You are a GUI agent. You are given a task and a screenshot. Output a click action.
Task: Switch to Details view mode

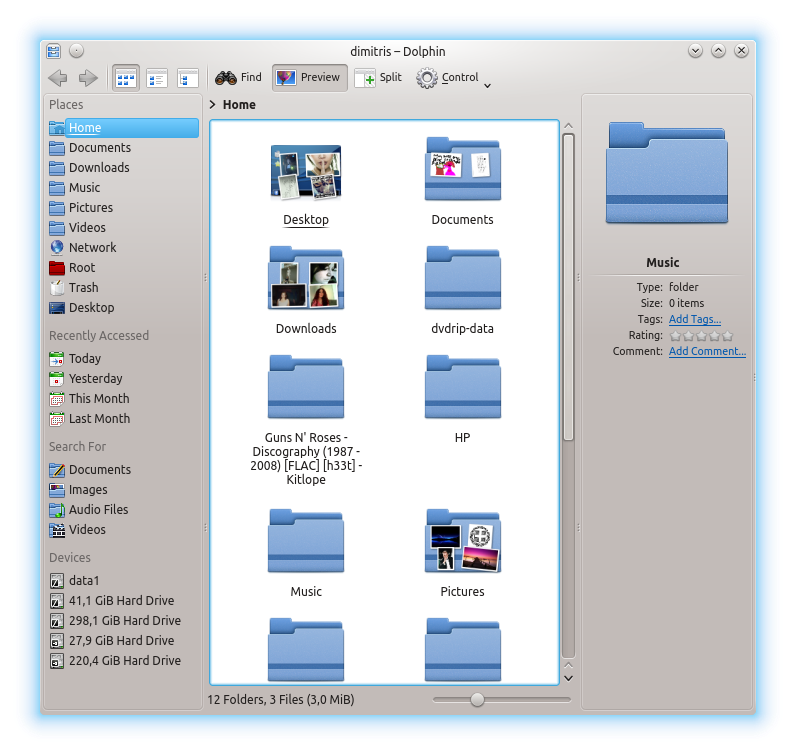tap(187, 78)
